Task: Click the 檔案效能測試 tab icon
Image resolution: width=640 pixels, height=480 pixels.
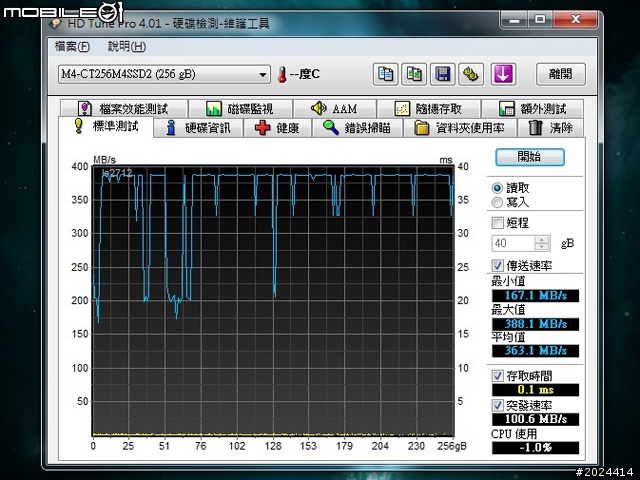Action: [x=84, y=109]
